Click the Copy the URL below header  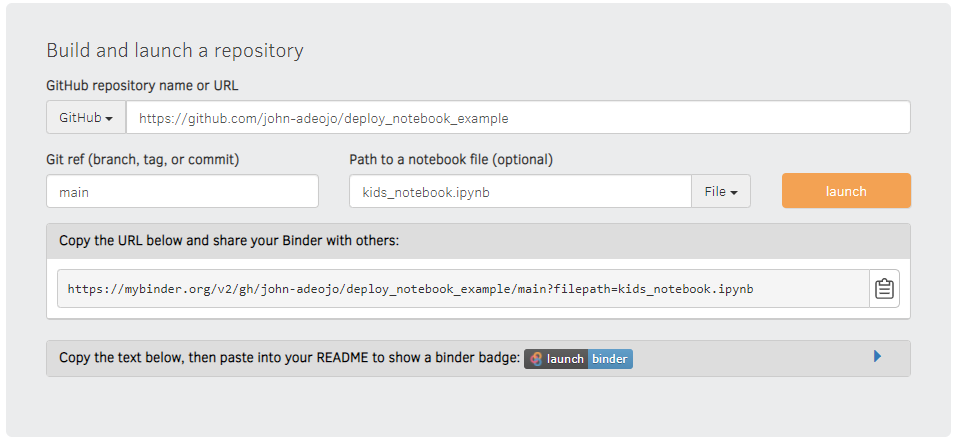229,241
